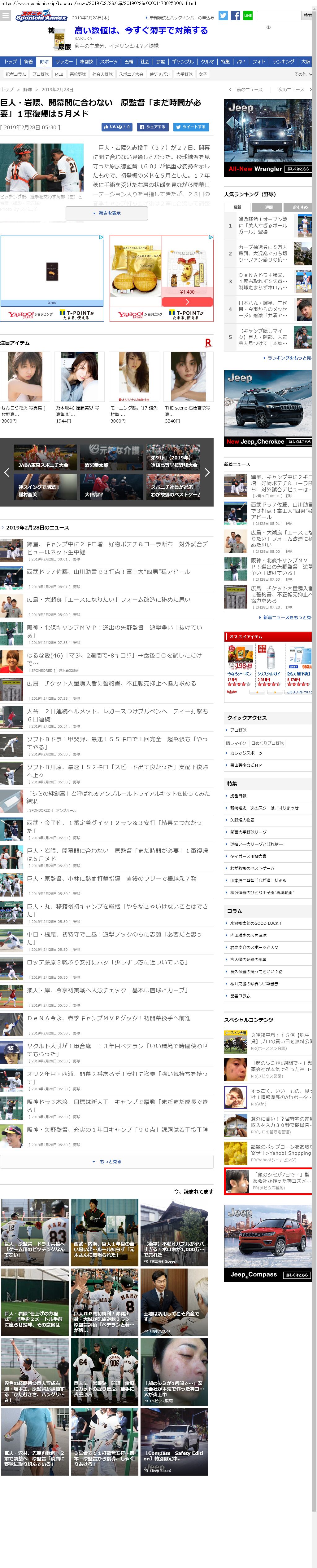
Task: Open 日めくりプロ野球 in quick access
Action: tap(267, 743)
